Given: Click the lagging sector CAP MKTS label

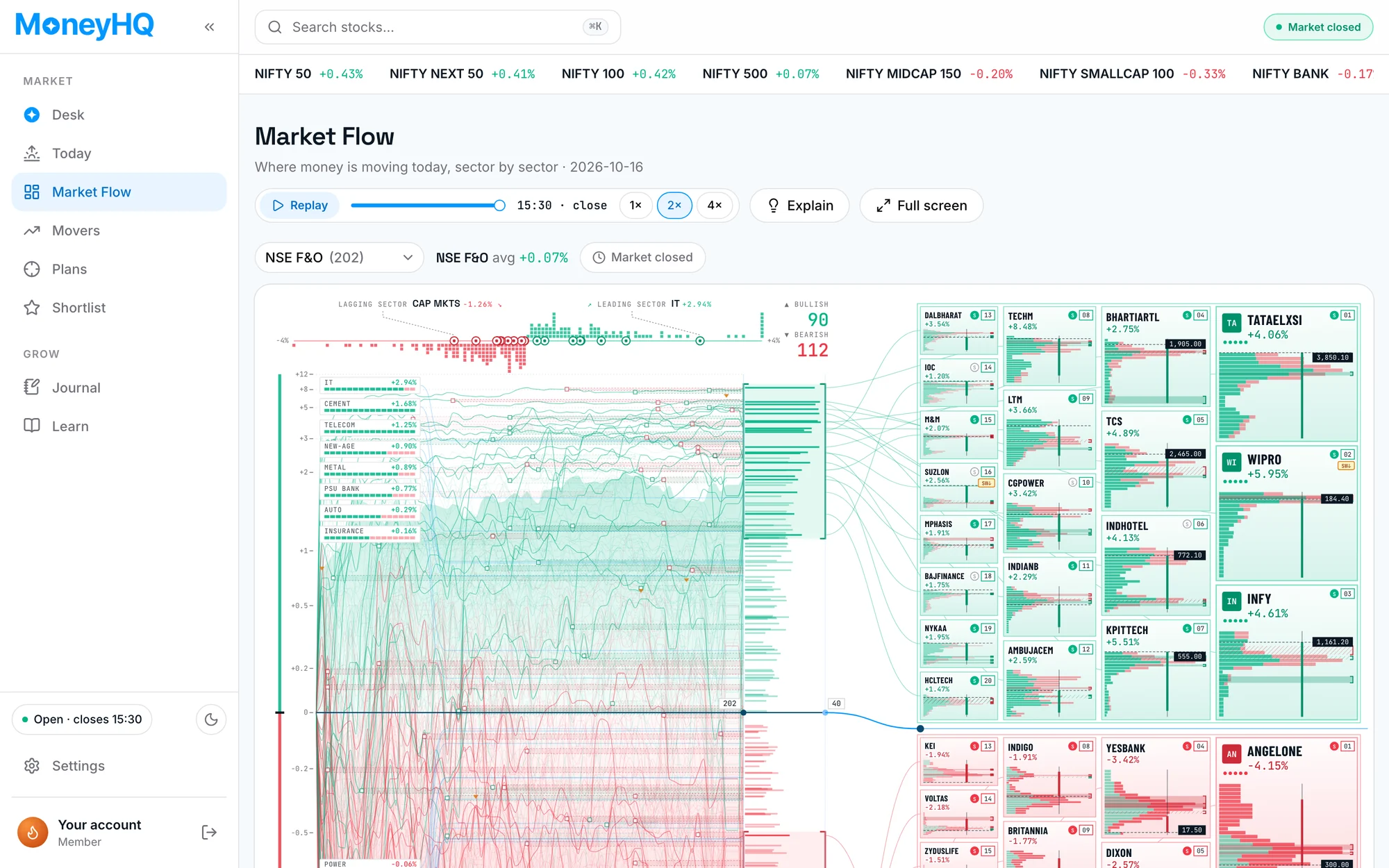Looking at the screenshot, I should [x=436, y=303].
